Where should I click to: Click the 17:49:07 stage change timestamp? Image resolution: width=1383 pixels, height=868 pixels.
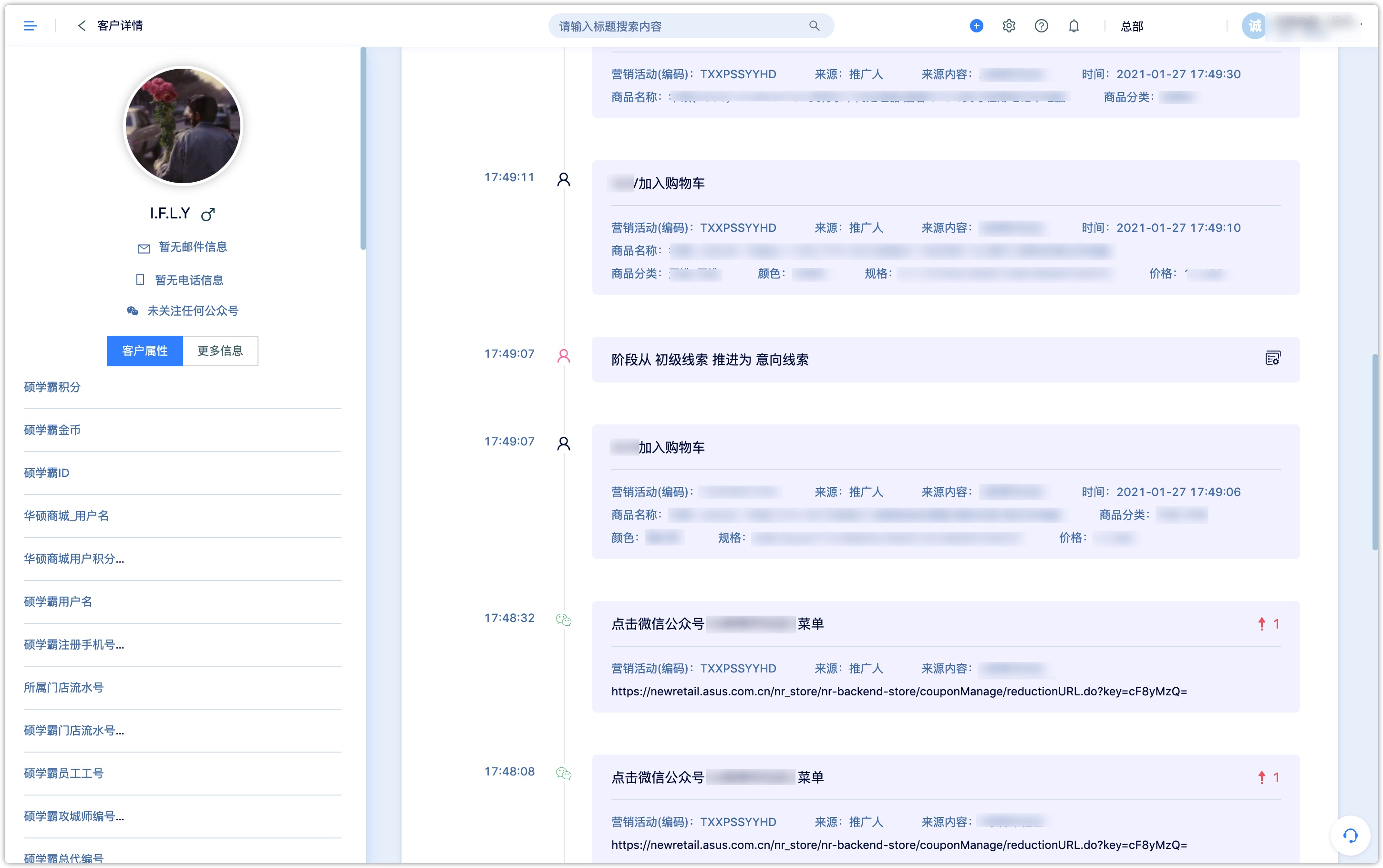click(509, 354)
